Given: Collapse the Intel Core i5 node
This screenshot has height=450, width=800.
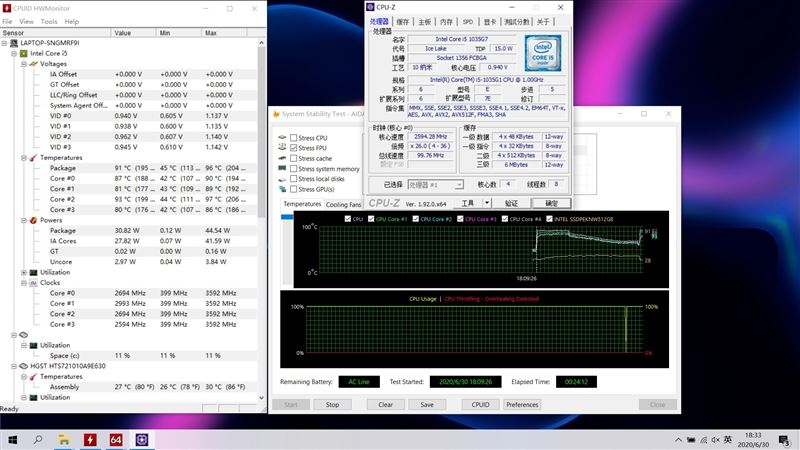Looking at the screenshot, I should (x=14, y=53).
